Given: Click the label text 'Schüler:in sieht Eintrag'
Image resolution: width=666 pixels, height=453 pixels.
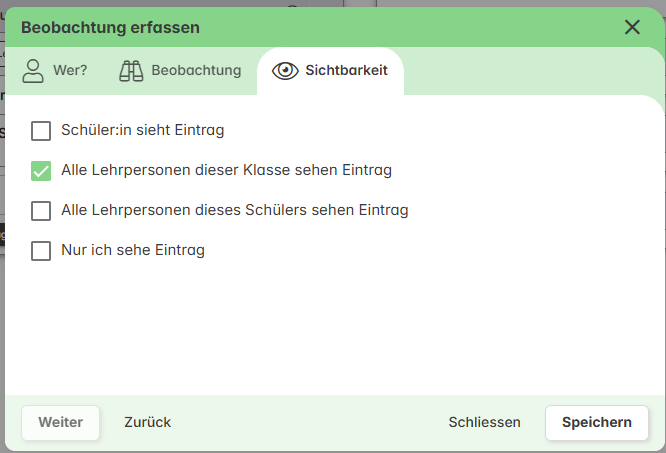Looking at the screenshot, I should 143,130.
